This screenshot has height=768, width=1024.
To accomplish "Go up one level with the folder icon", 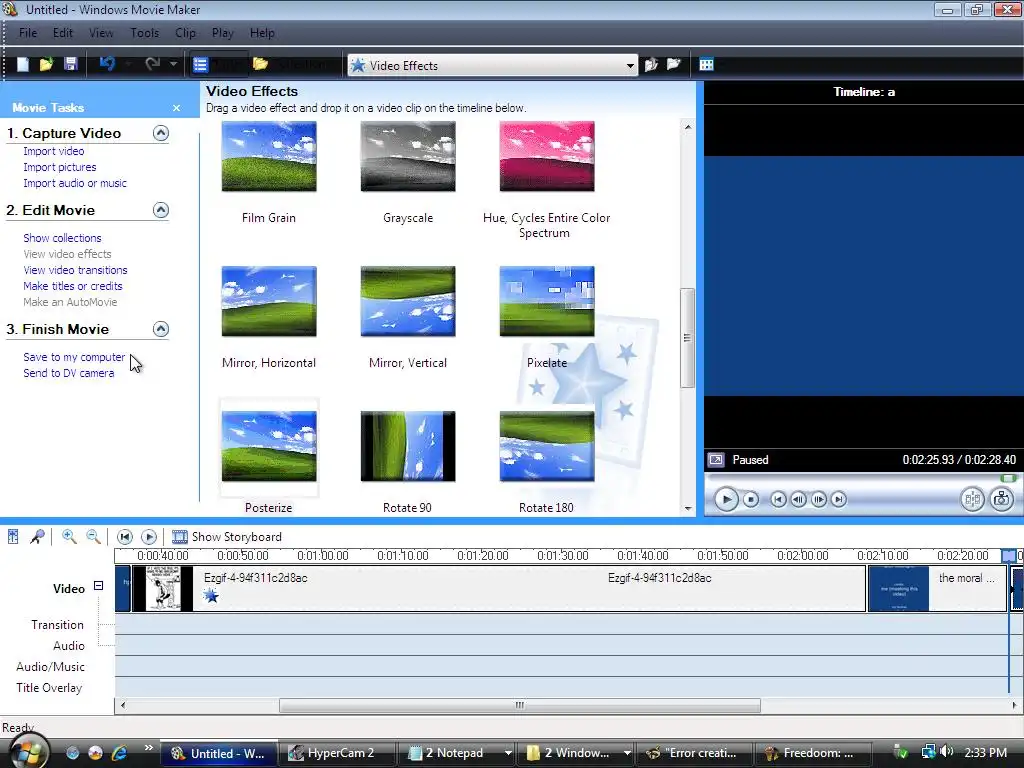I will 651,64.
